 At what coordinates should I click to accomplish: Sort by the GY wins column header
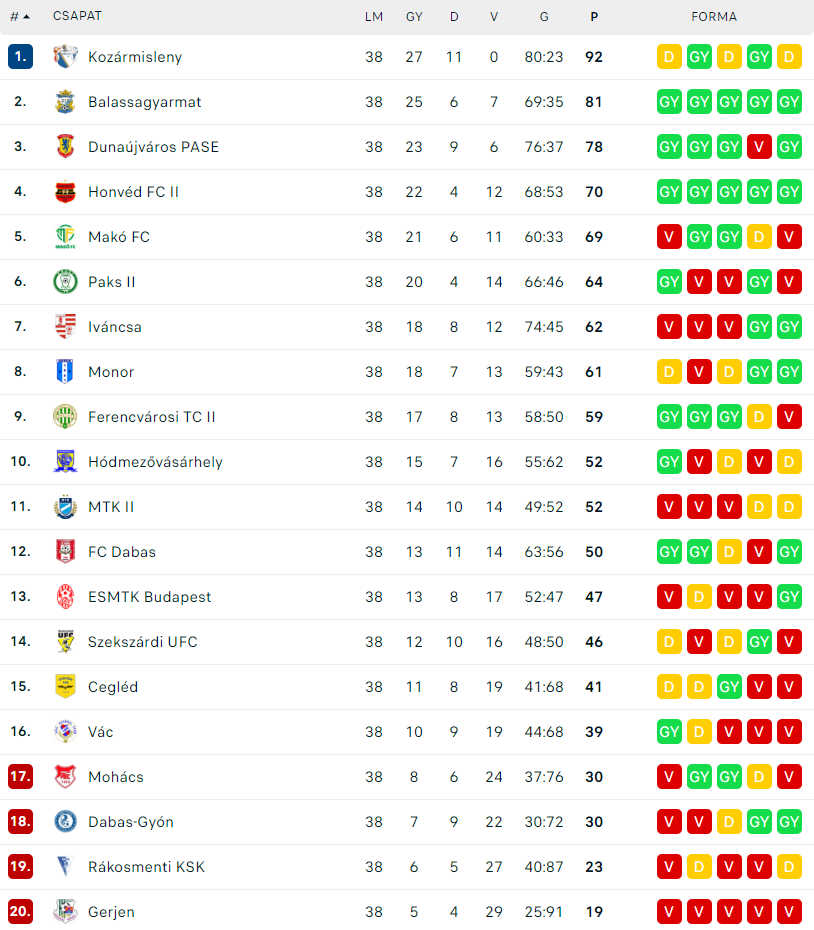(414, 17)
